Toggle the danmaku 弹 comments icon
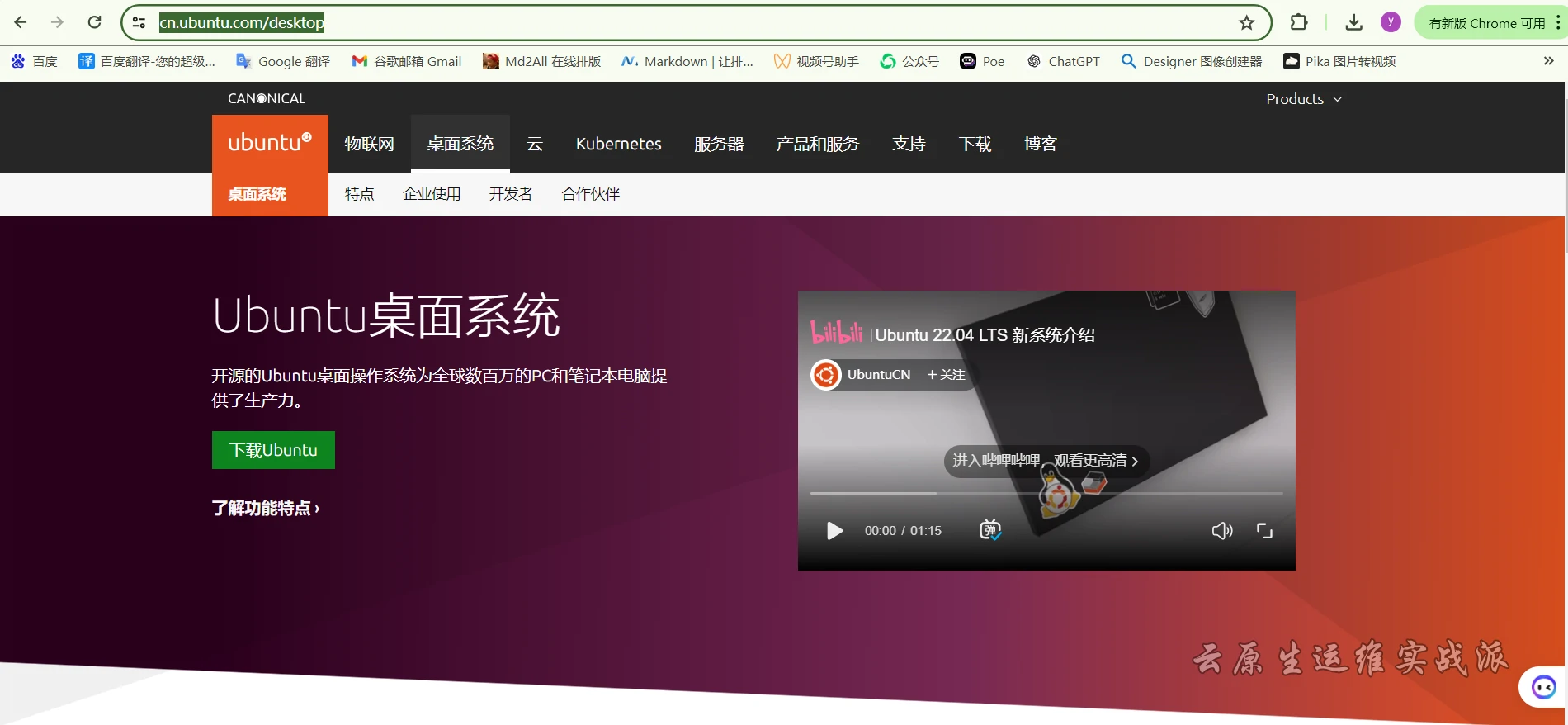1568x725 pixels. tap(990, 530)
